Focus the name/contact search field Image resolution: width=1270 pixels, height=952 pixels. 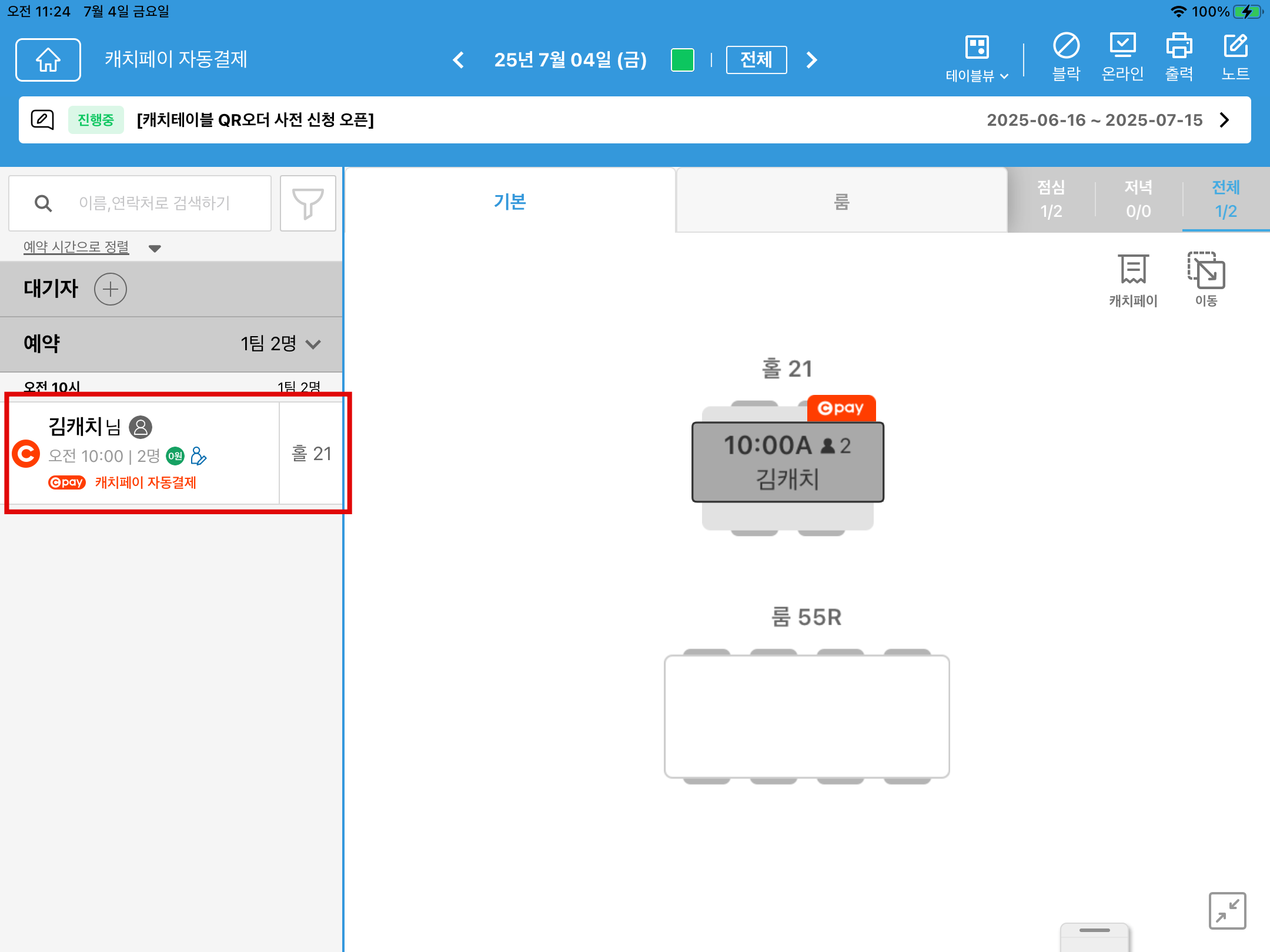click(154, 203)
